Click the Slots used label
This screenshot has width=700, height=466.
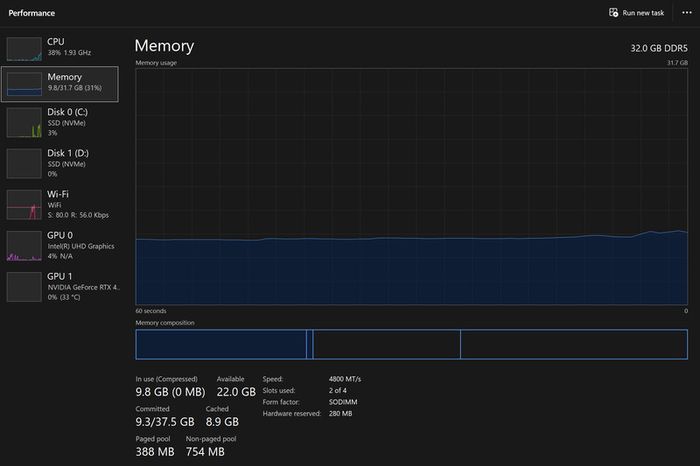click(279, 391)
